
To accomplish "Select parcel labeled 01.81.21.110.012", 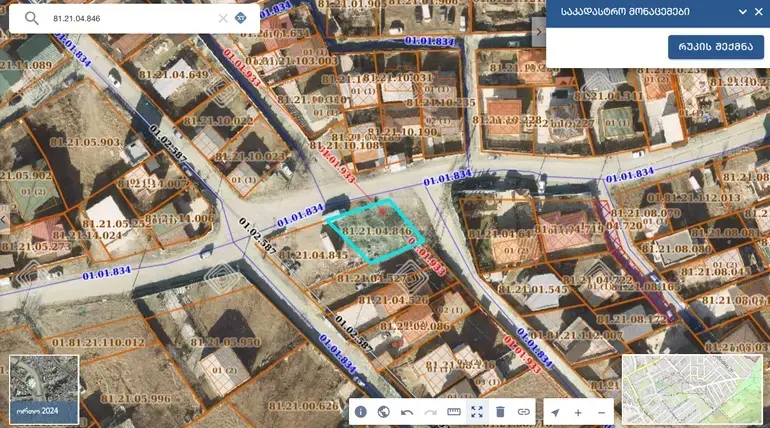I will point(98,343).
